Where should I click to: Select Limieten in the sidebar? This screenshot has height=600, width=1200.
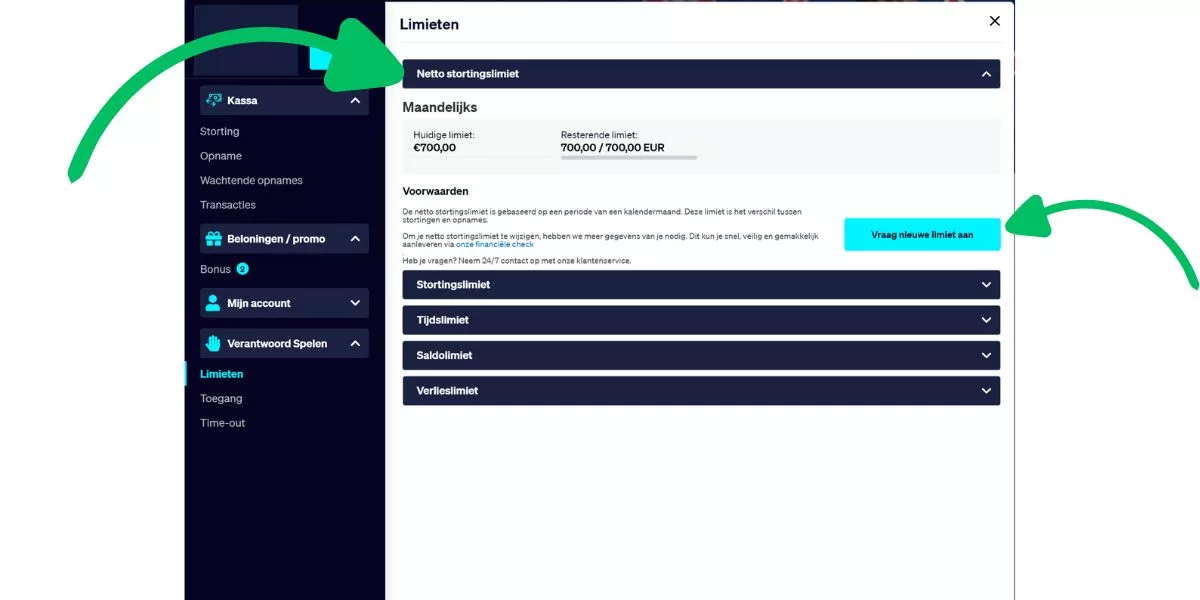[221, 374]
